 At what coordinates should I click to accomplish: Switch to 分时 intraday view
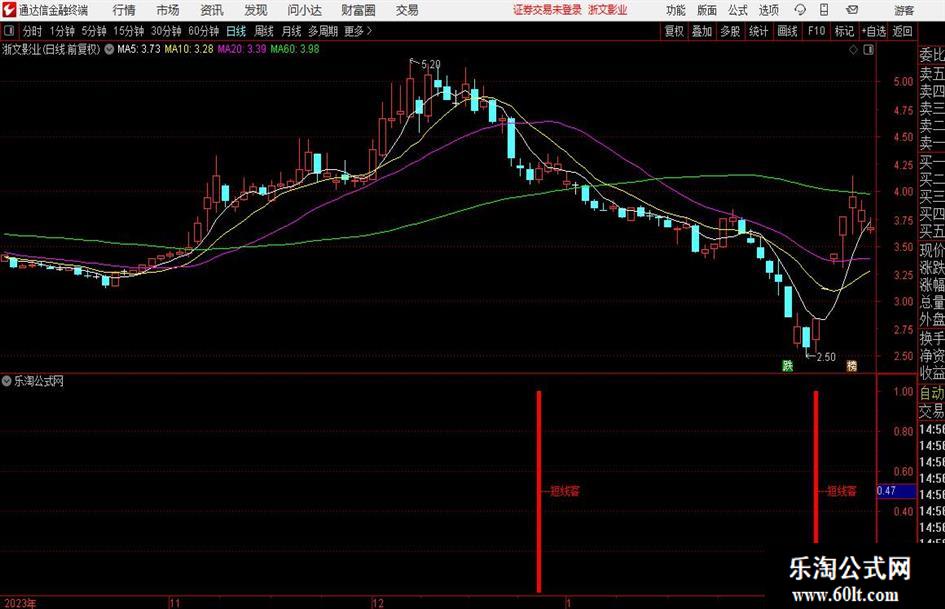32,31
